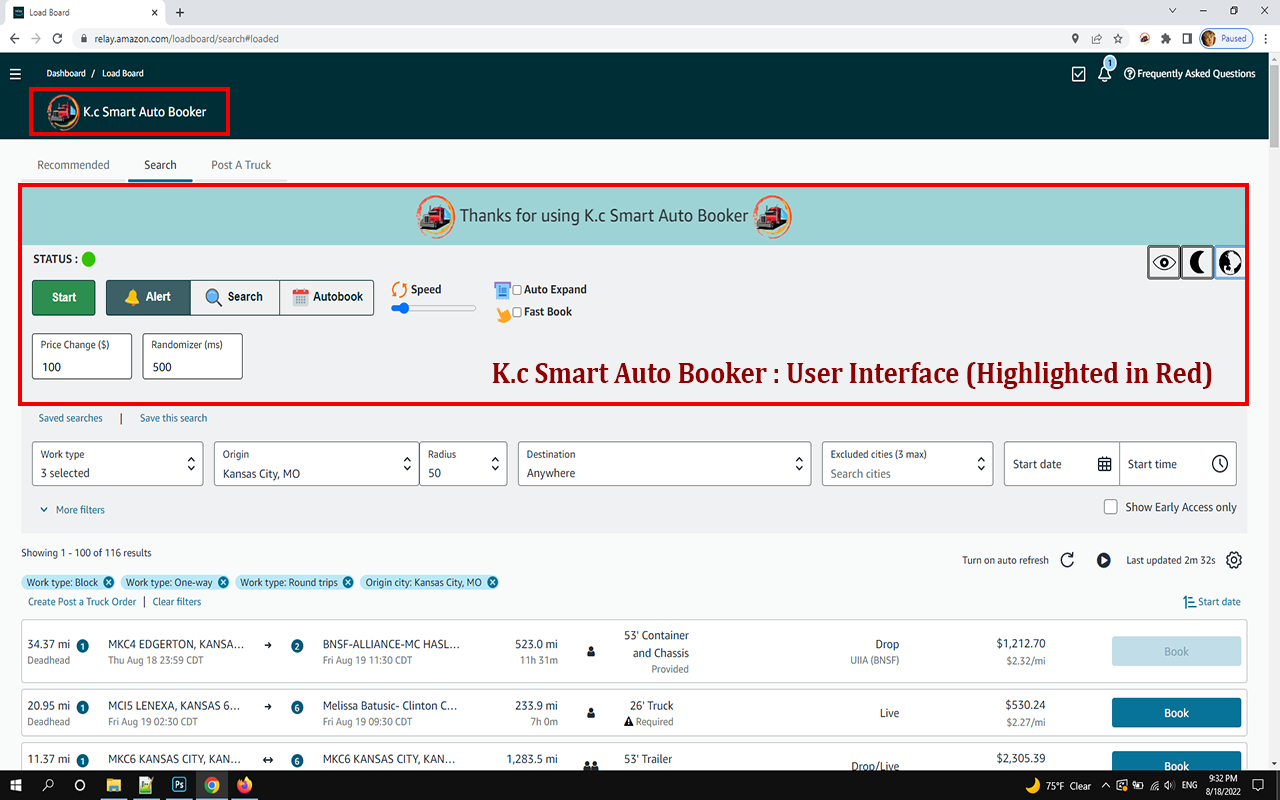Book the MKC4 Edgerton $1,212.70 load
1280x800 pixels.
pyautogui.click(x=1176, y=651)
